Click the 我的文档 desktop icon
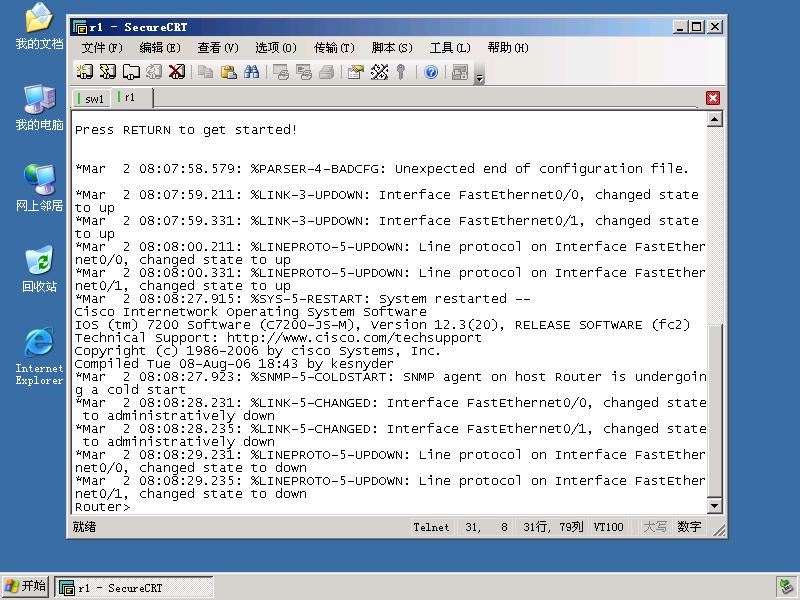Image resolution: width=800 pixels, height=600 pixels. 39,27
